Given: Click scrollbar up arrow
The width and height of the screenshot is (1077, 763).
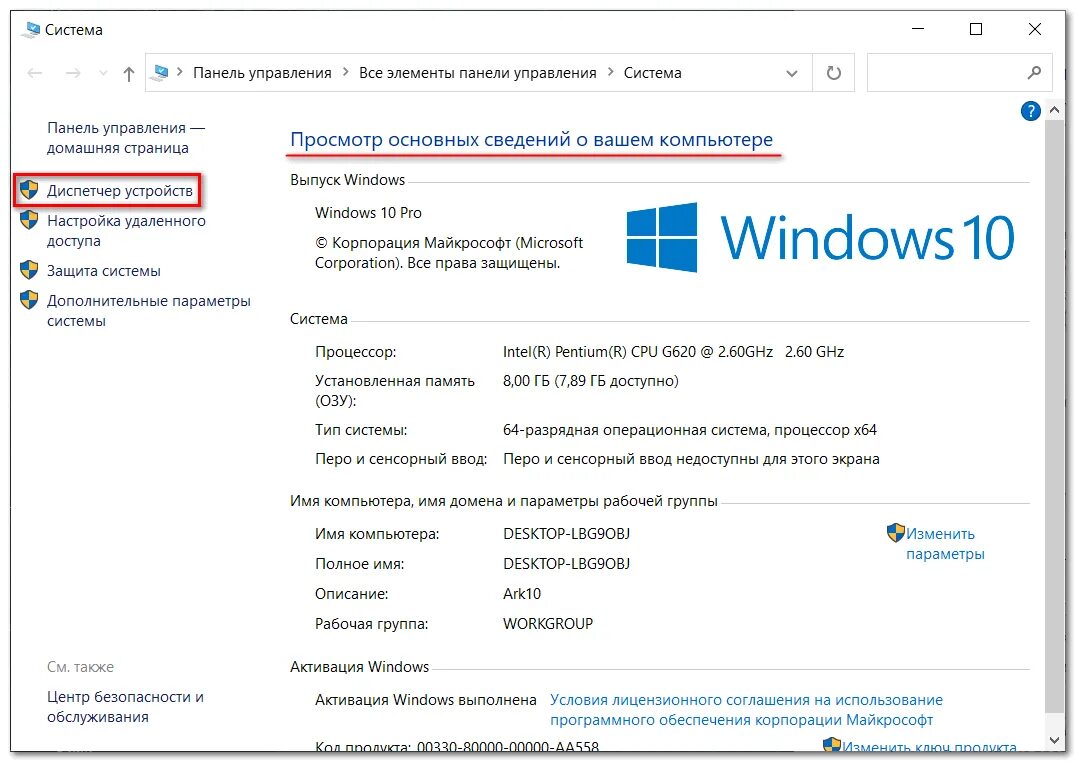Looking at the screenshot, I should tap(1055, 111).
